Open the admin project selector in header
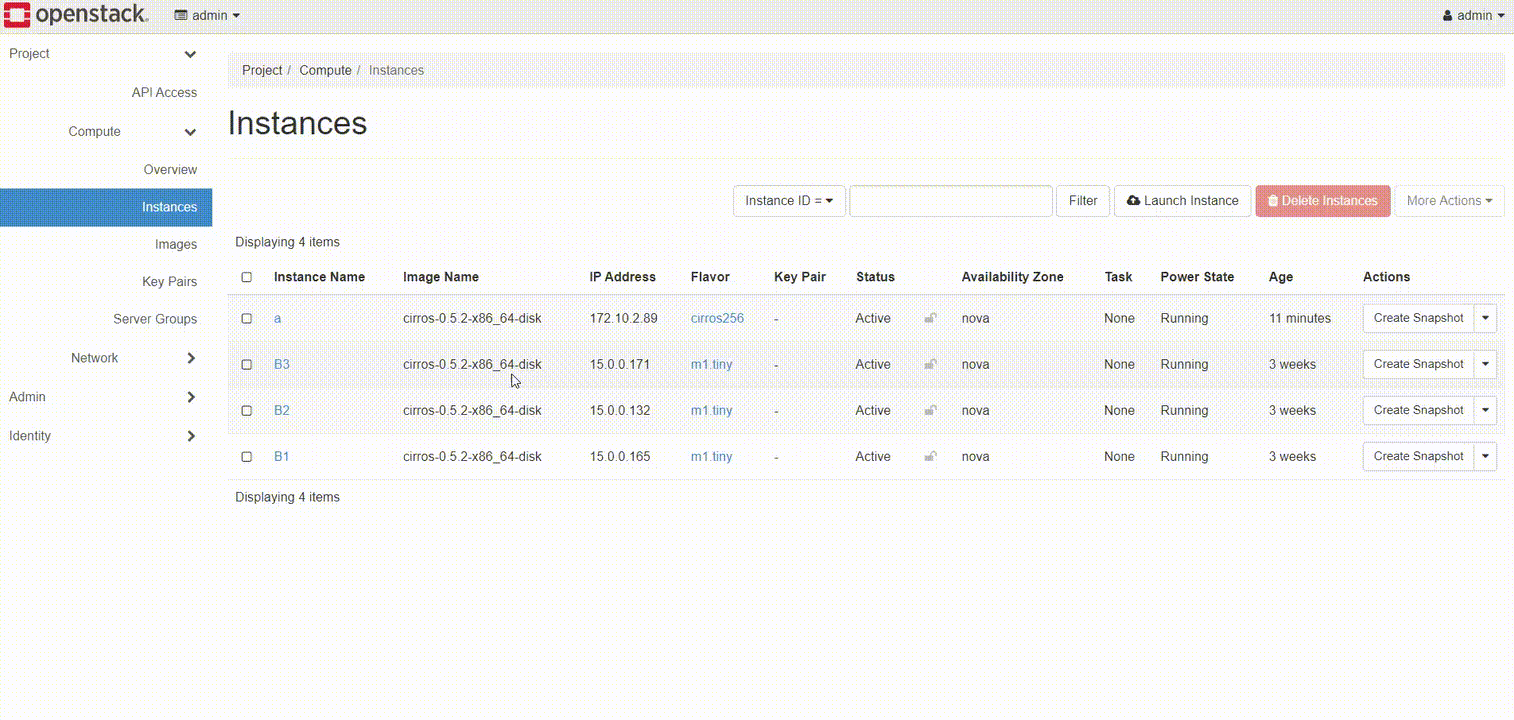This screenshot has height=720, width=1514. coord(207,16)
